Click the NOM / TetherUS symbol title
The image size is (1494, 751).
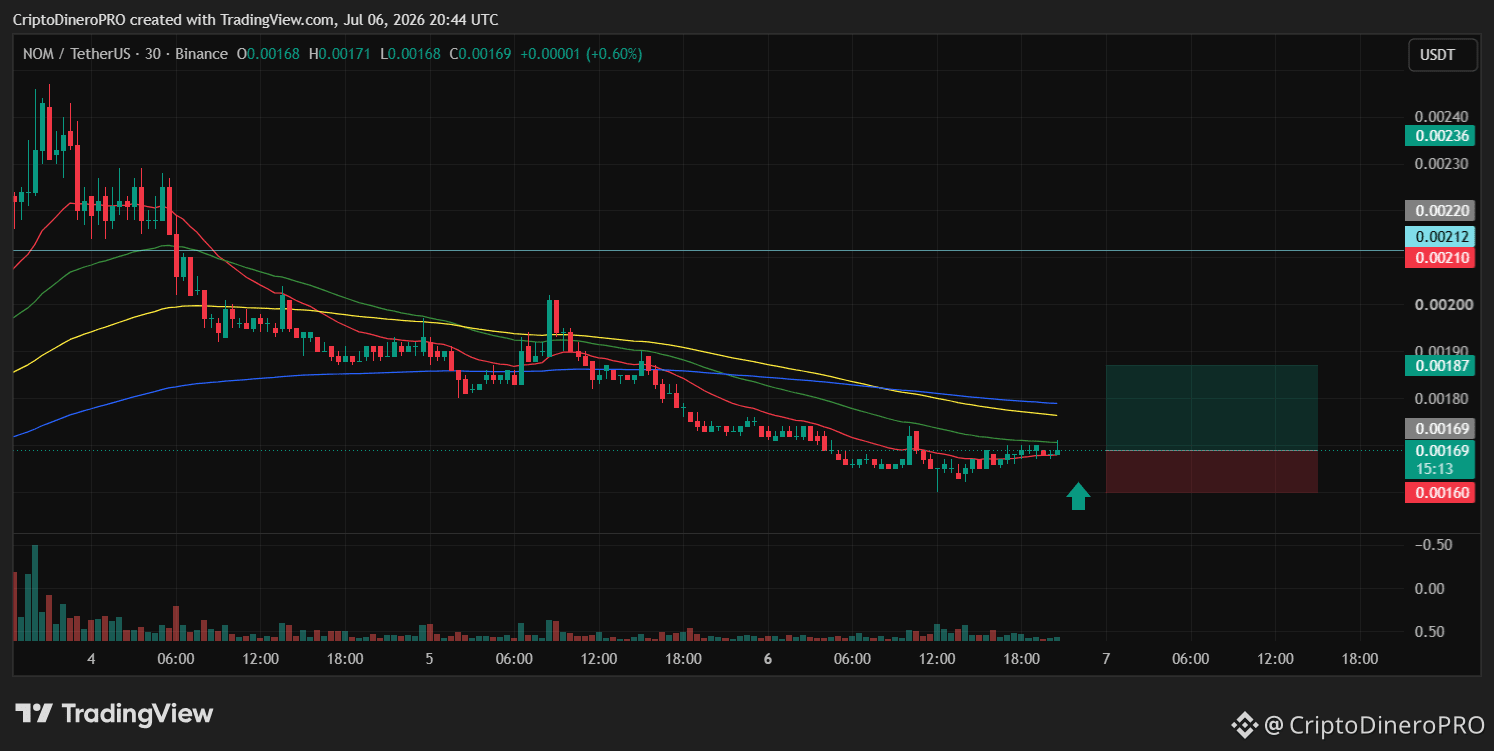[x=77, y=54]
